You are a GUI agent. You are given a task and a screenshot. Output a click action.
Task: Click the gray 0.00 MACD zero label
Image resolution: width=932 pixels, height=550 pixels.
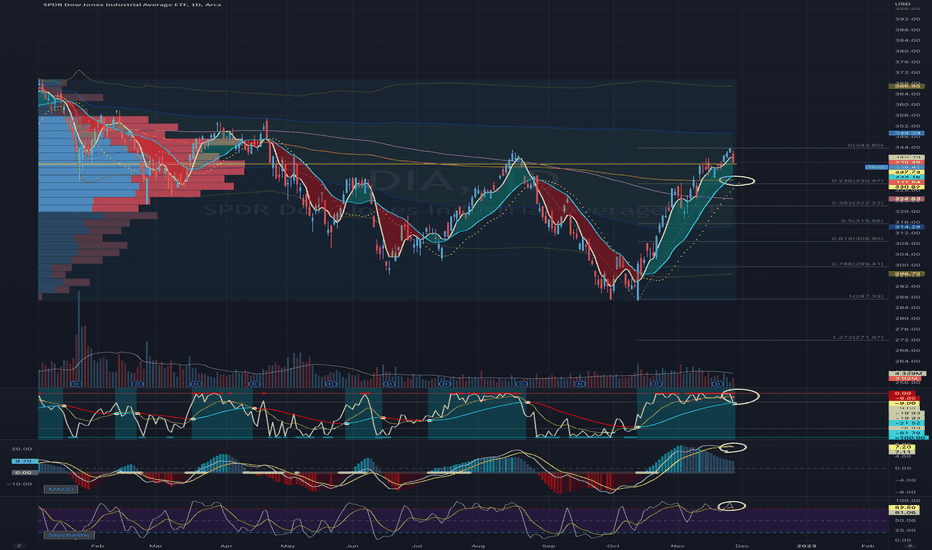tap(24, 473)
